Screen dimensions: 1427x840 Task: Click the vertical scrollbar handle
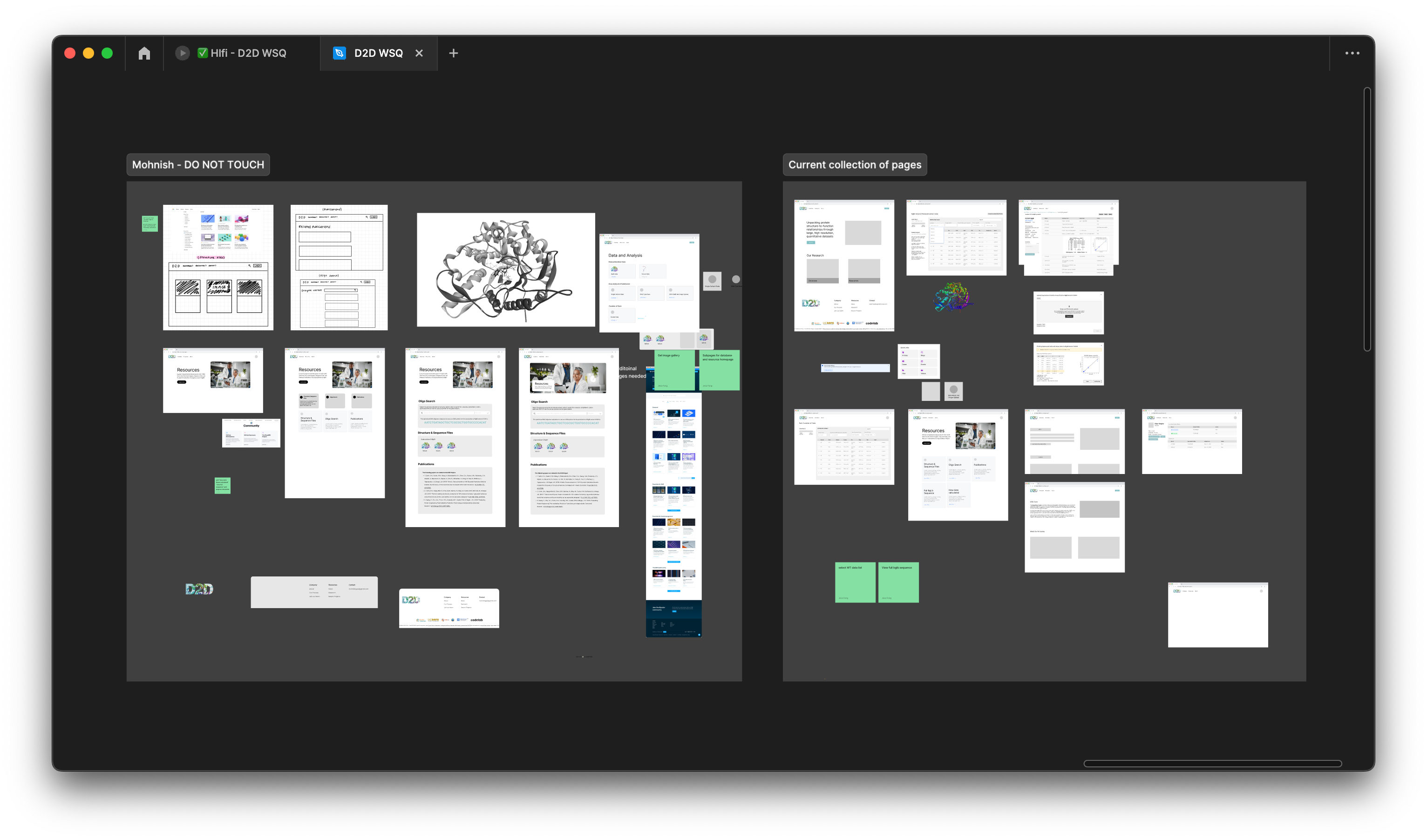coord(1367,219)
